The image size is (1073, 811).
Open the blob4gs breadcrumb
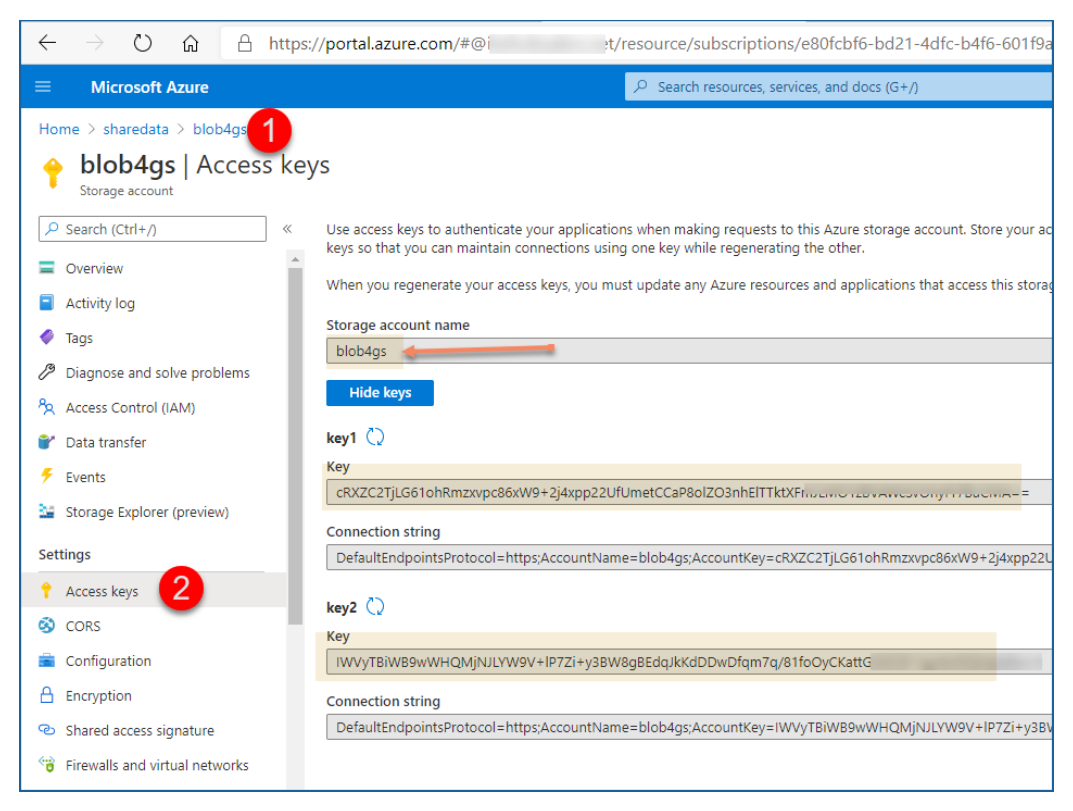point(219,129)
